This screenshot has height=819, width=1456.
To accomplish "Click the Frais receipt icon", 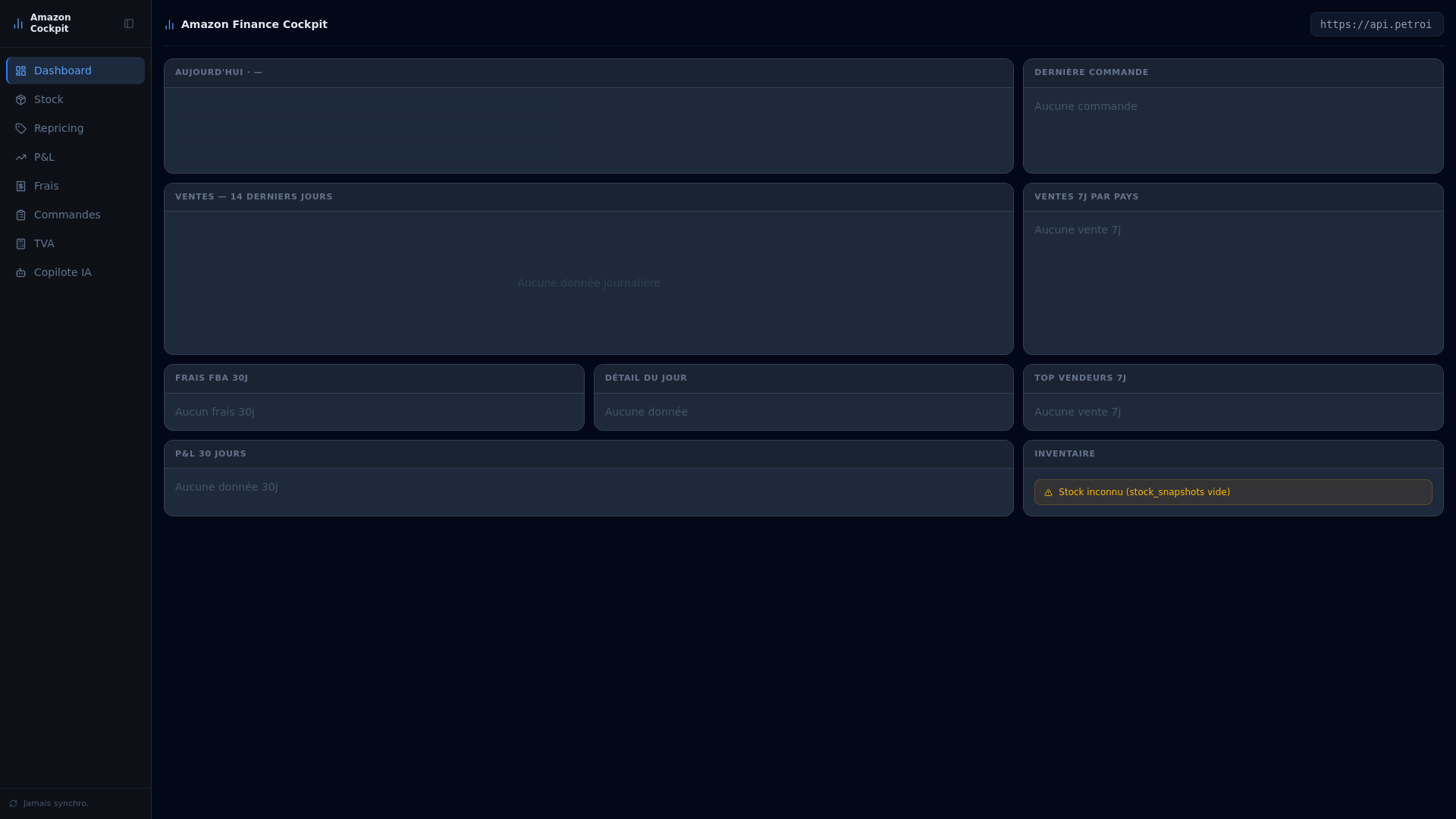I will pos(21,187).
